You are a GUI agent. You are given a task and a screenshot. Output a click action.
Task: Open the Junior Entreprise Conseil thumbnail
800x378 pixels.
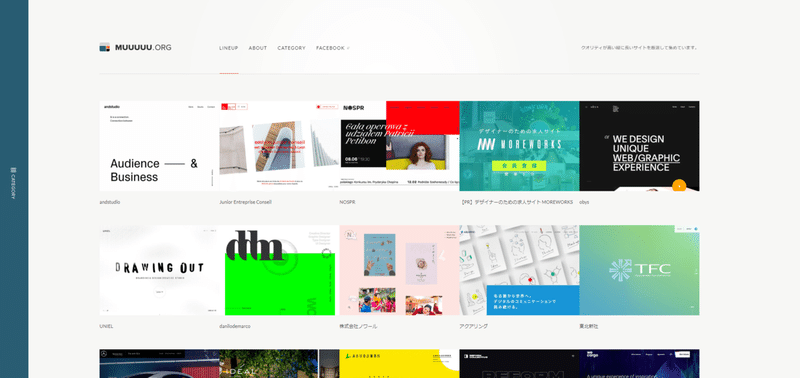(279, 146)
